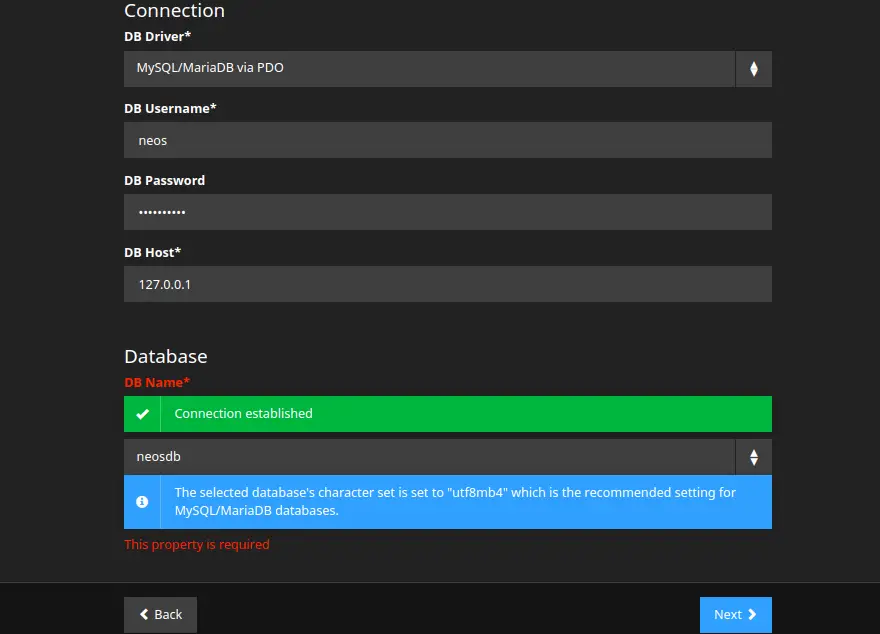Click the DB Password label
Screen dimensions: 880x634
click(x=164, y=181)
